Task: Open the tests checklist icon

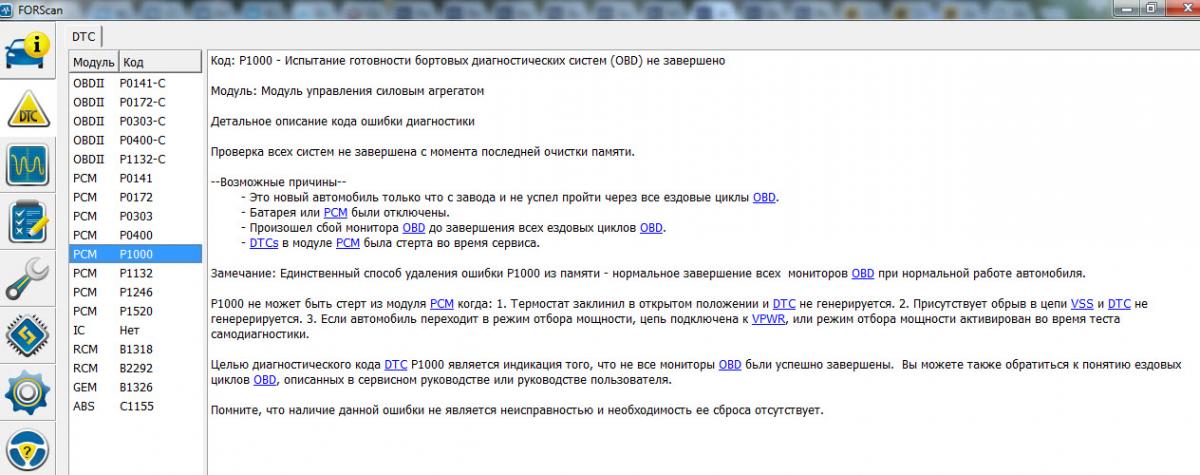Action: coord(27,222)
